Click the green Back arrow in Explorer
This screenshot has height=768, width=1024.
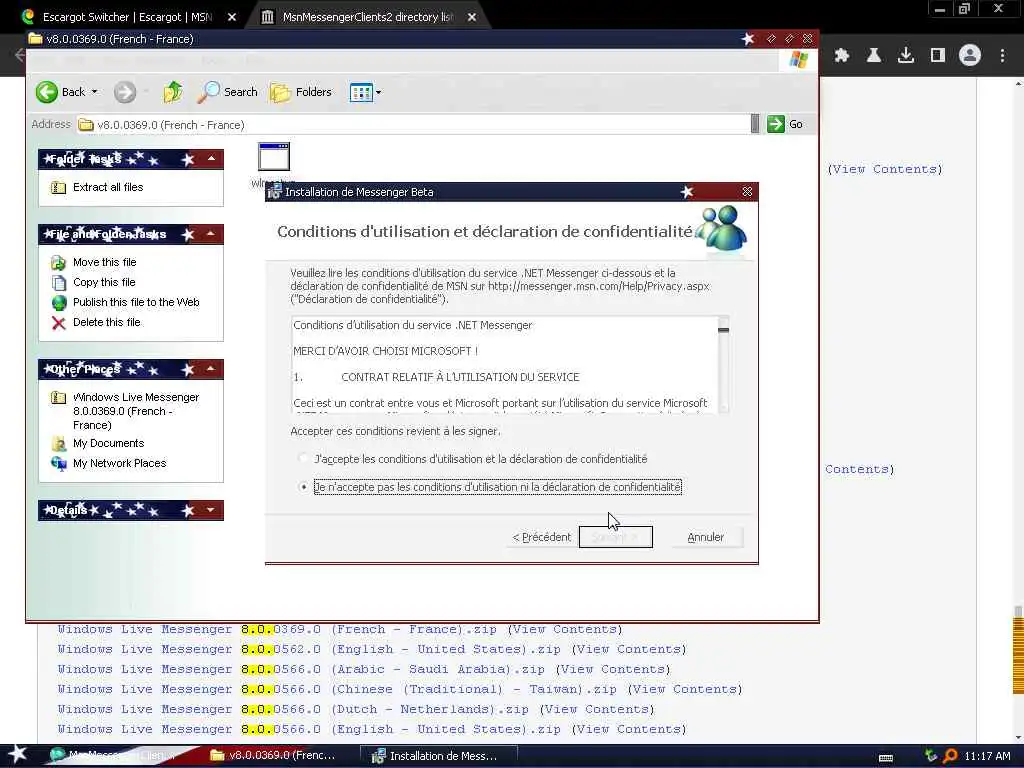[x=46, y=92]
